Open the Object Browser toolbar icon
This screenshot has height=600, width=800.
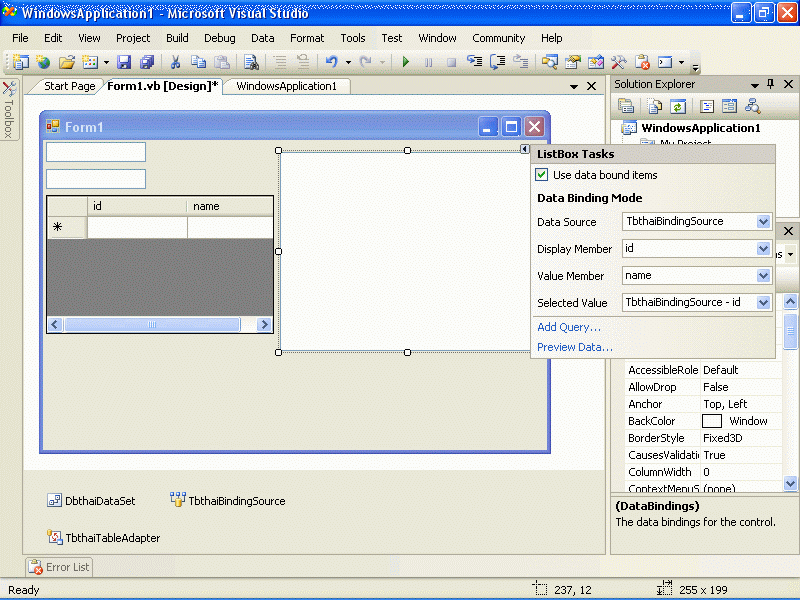point(596,62)
